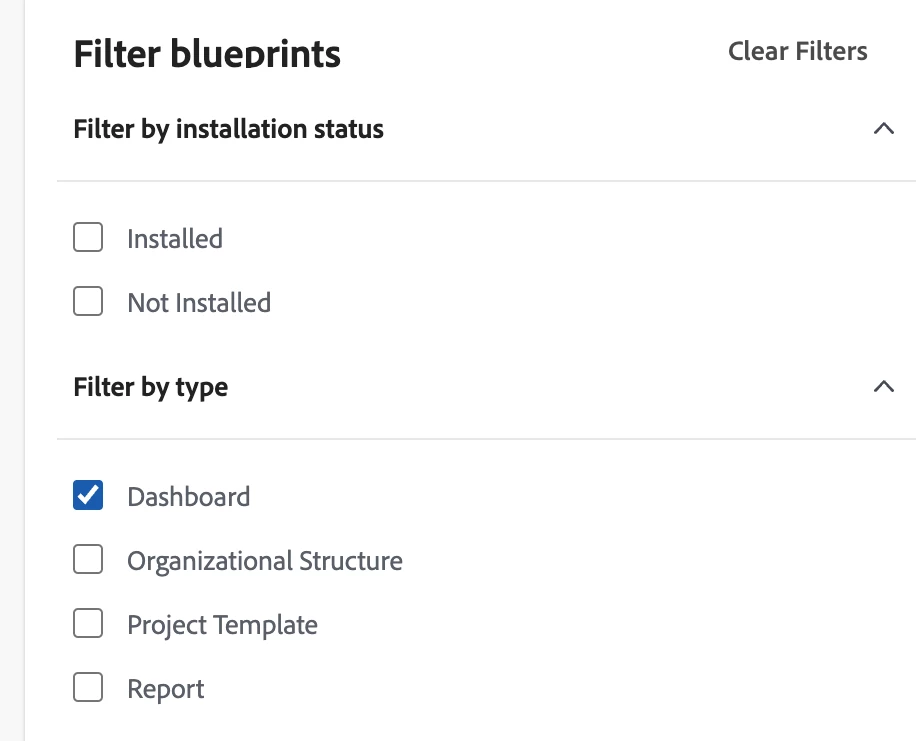Enable the Not Installed checkbox
This screenshot has width=918, height=741.
(88, 302)
